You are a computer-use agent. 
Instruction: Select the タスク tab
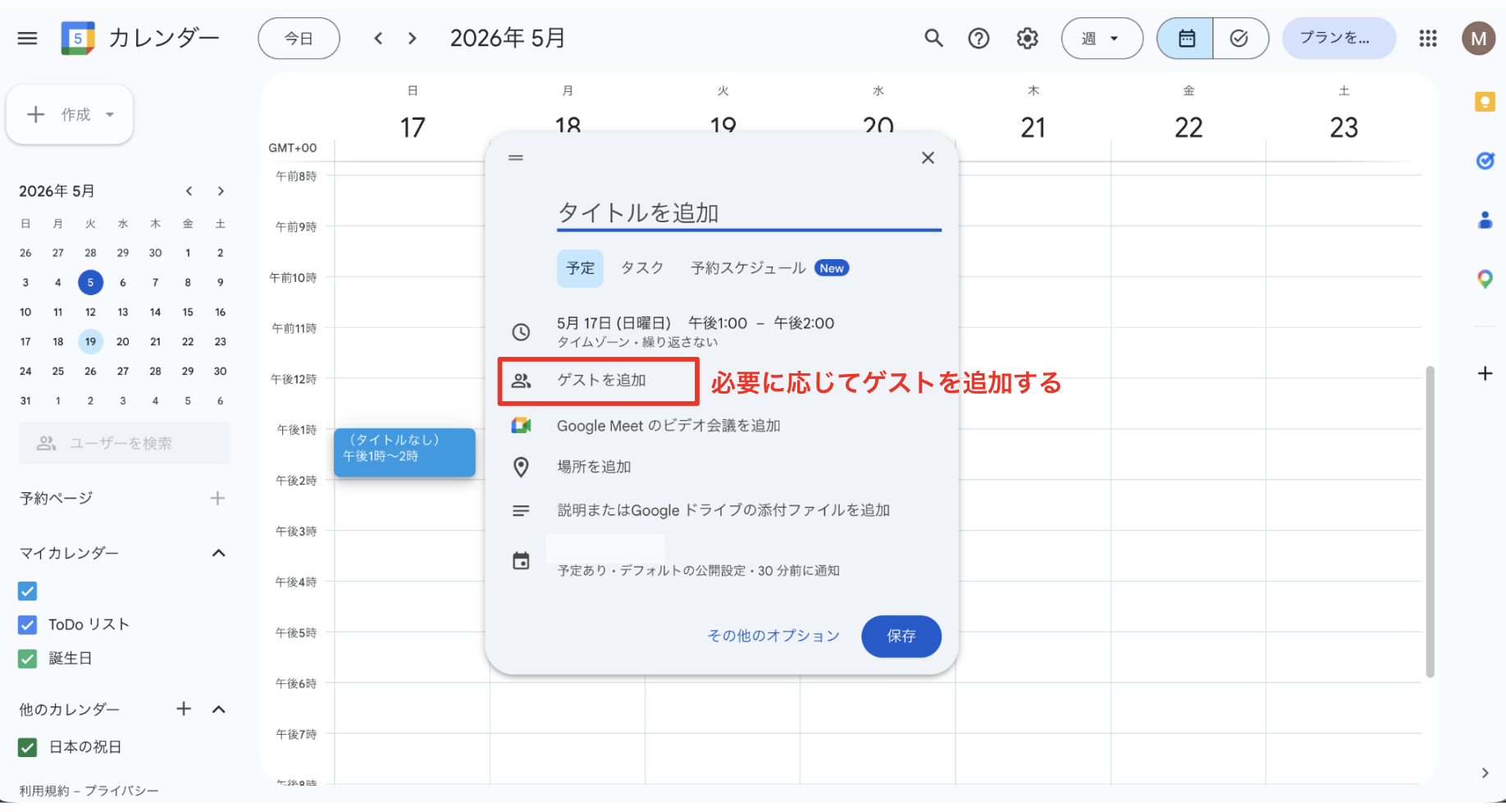click(641, 268)
